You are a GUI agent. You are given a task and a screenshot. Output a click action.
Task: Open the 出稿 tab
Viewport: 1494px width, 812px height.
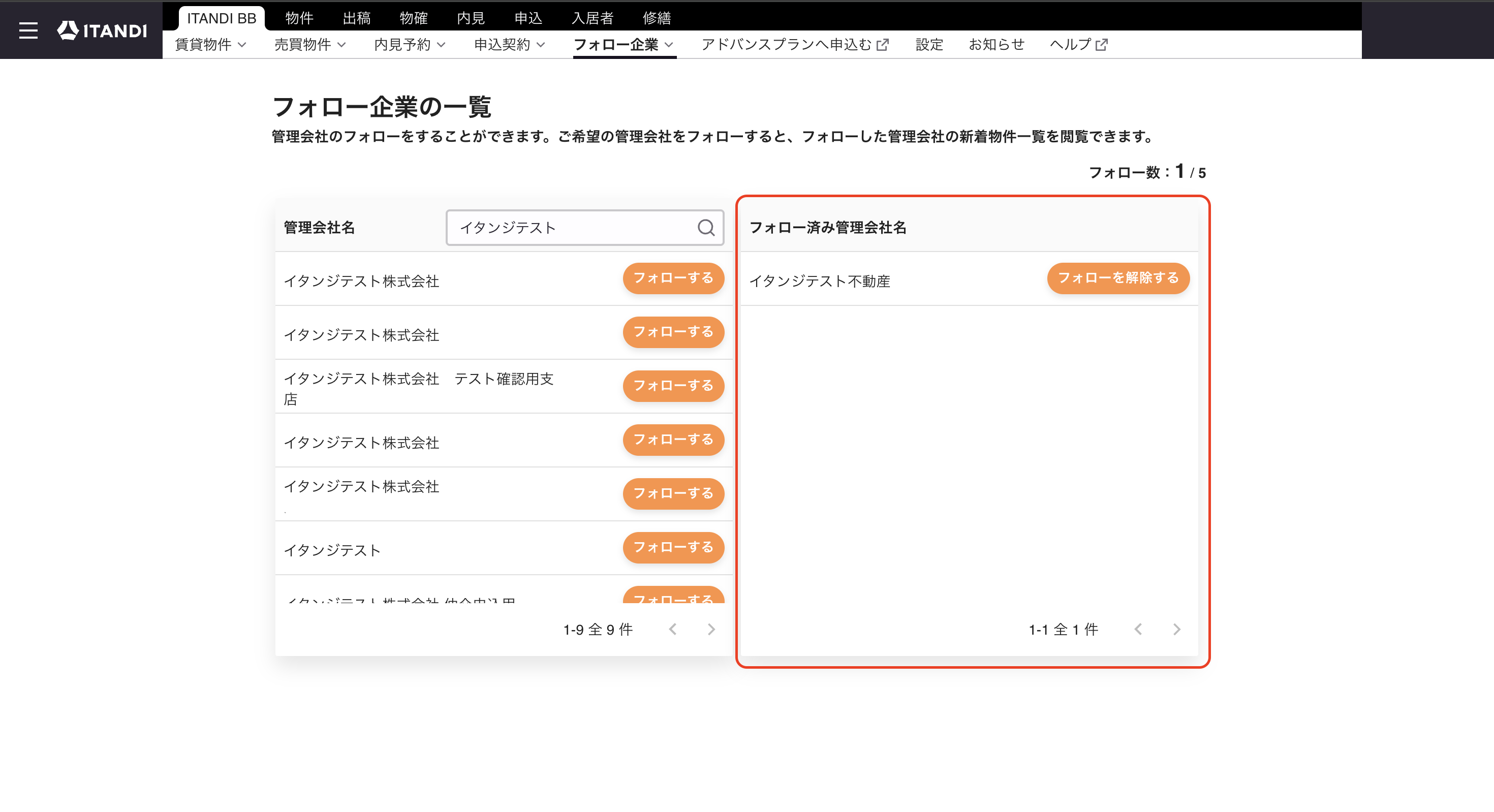[x=356, y=18]
